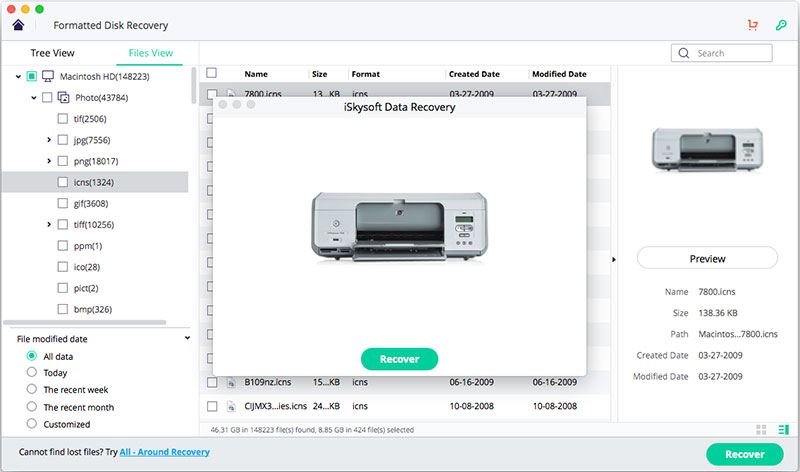Viewport: 800px width, 472px height.
Task: Sort by the Size column header
Action: pyautogui.click(x=319, y=74)
